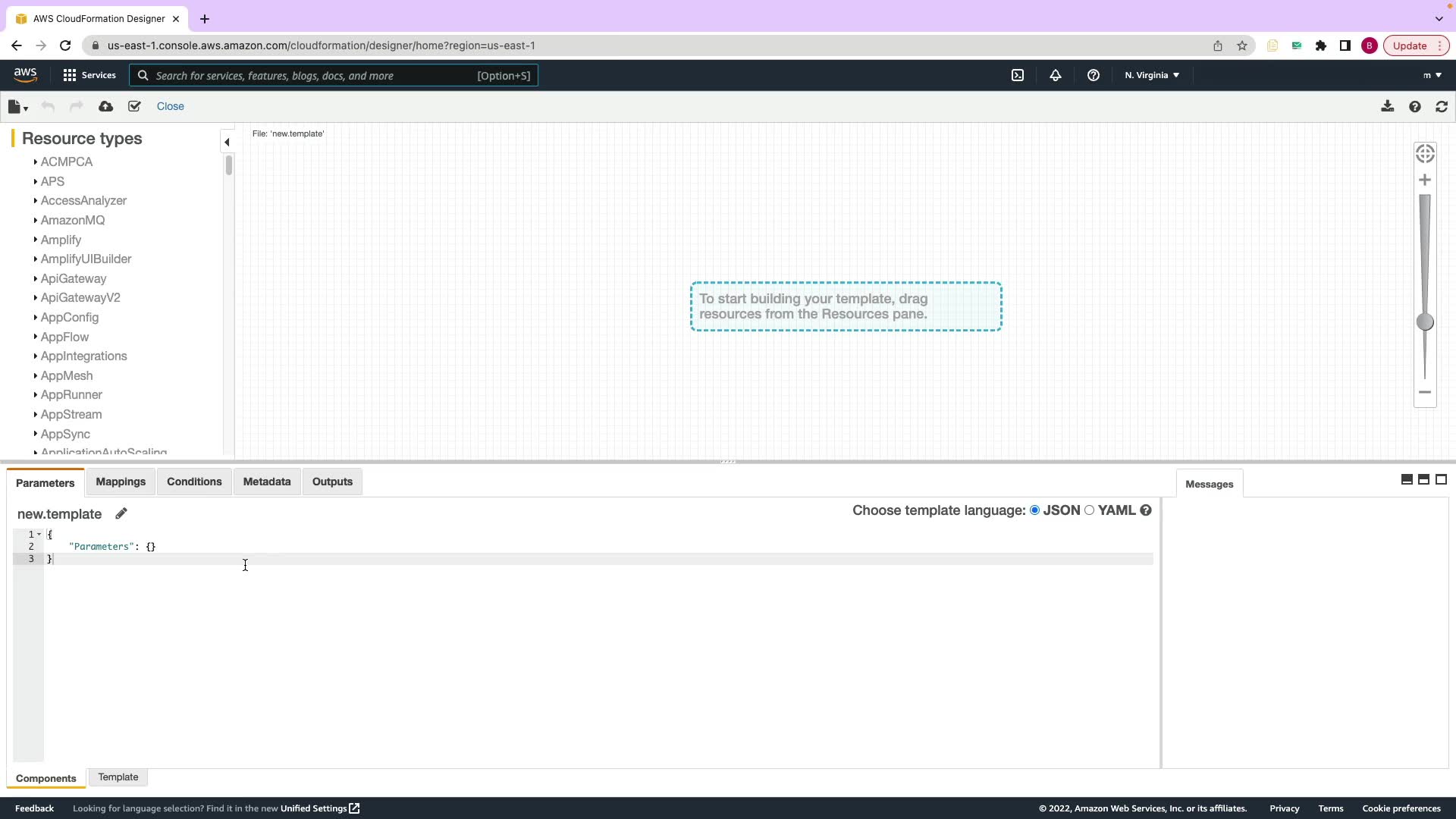This screenshot has width=1456, height=819.
Task: Click the create stack cloud upload icon
Action: (x=106, y=106)
